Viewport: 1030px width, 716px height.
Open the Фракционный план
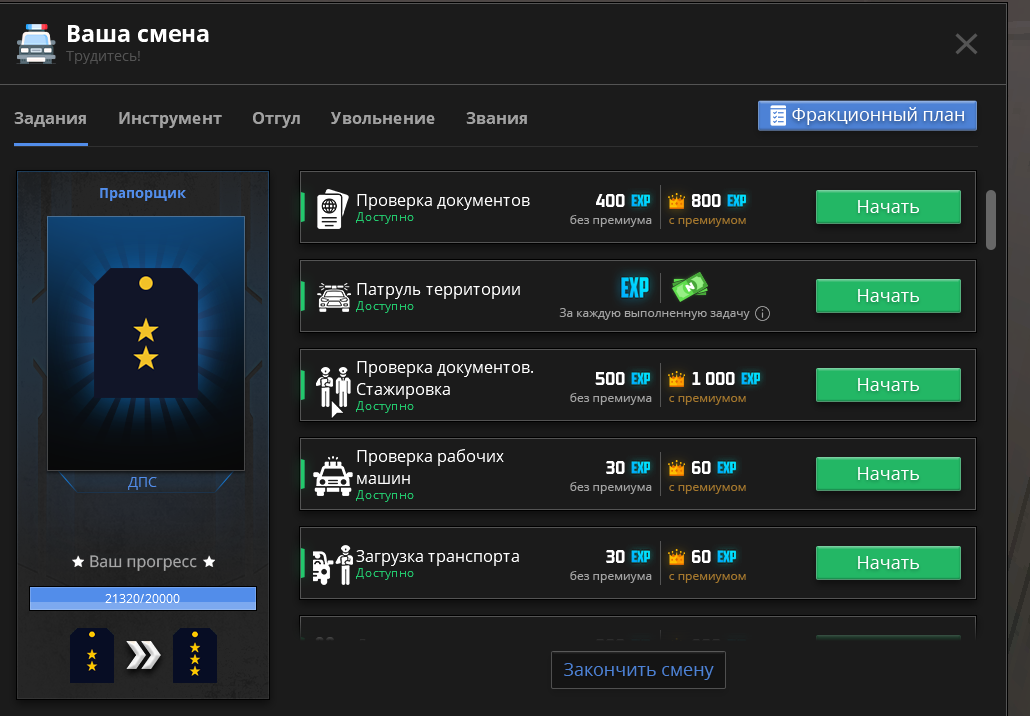tap(867, 116)
